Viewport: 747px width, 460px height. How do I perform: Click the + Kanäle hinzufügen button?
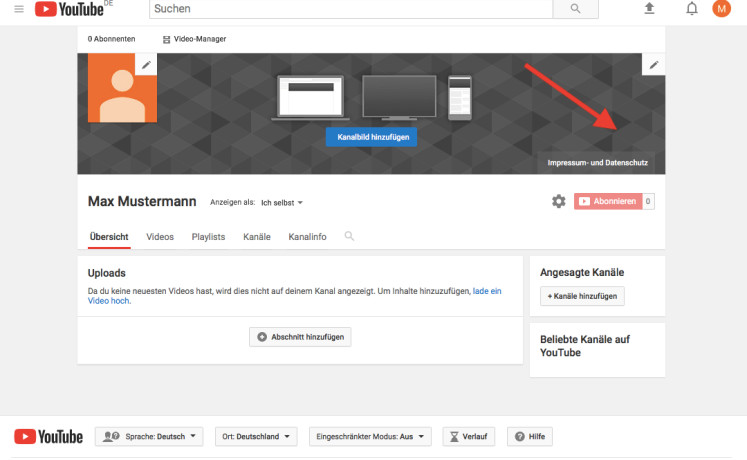click(x=582, y=296)
